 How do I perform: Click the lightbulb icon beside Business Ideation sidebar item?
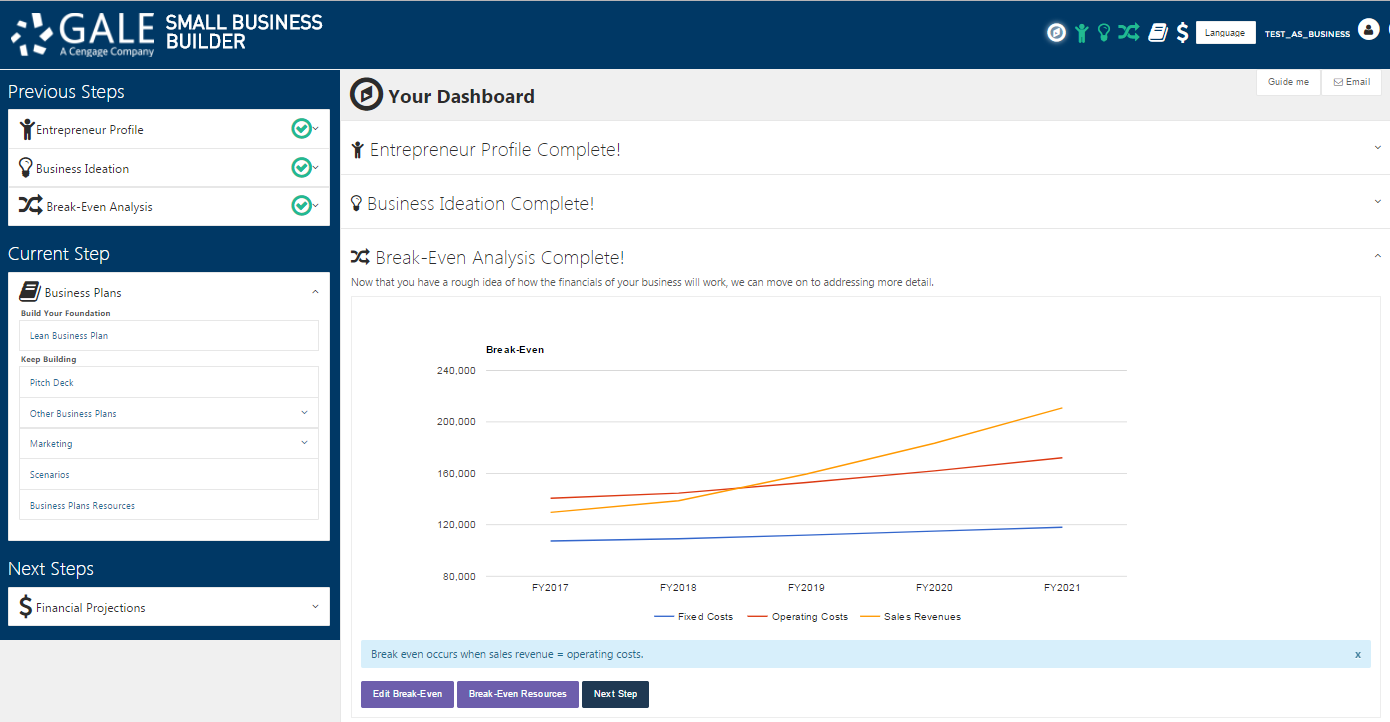(26, 168)
